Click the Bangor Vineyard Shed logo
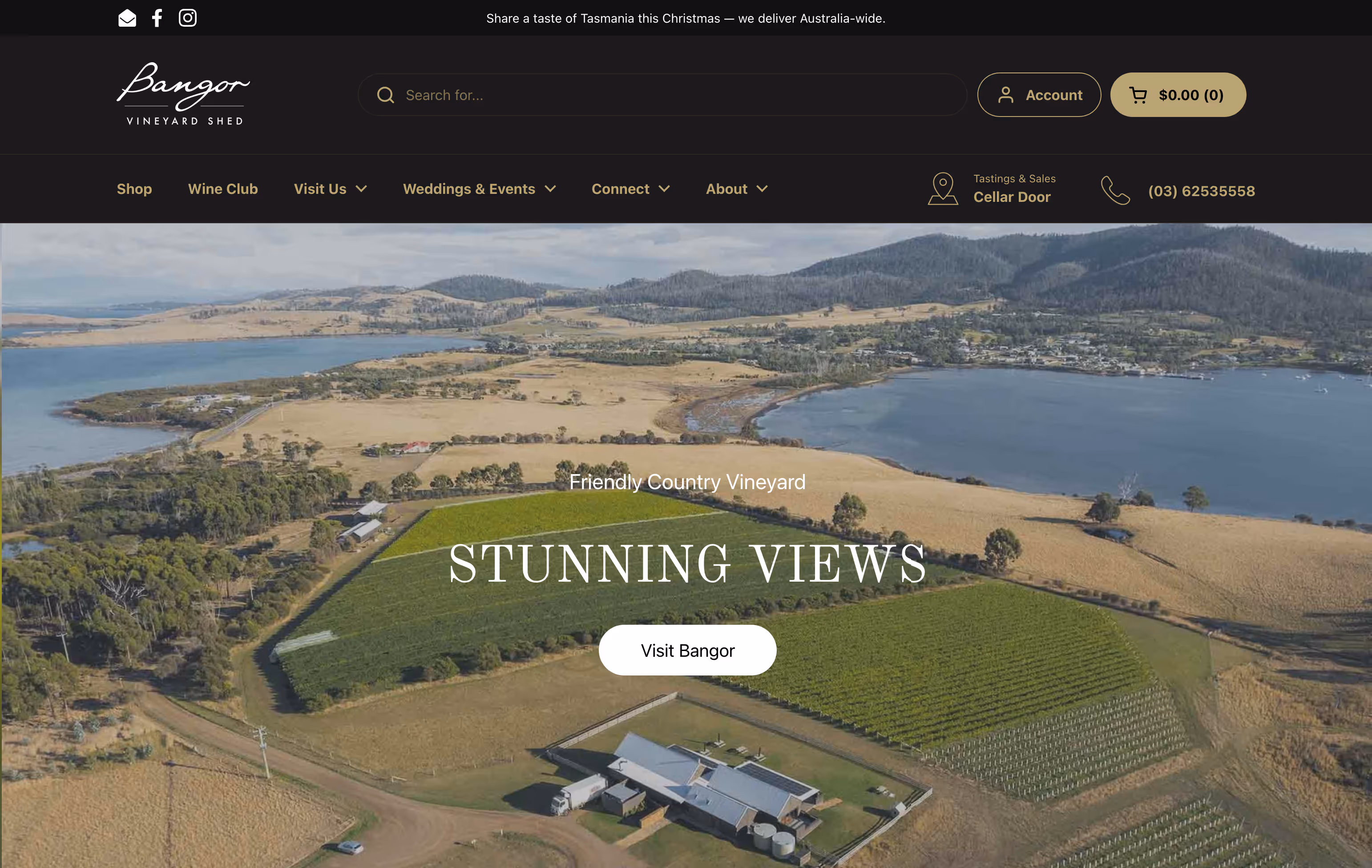This screenshot has height=868, width=1372. click(x=183, y=94)
